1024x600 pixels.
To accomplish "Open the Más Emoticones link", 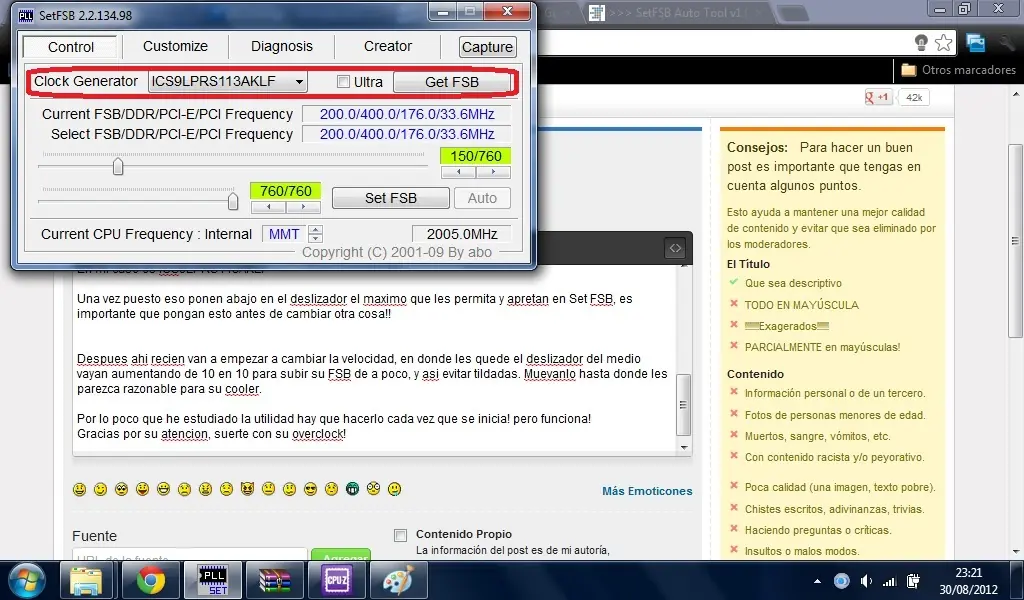I will click(647, 491).
